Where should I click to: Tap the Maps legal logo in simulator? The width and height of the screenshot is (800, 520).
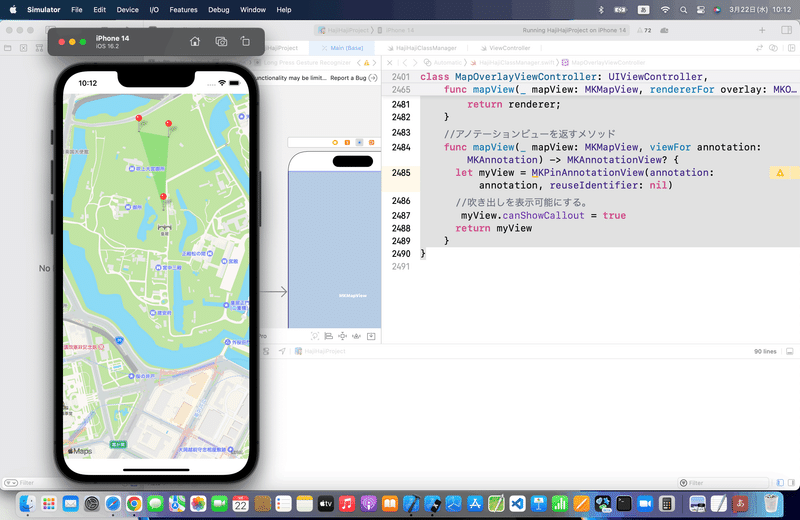80,451
